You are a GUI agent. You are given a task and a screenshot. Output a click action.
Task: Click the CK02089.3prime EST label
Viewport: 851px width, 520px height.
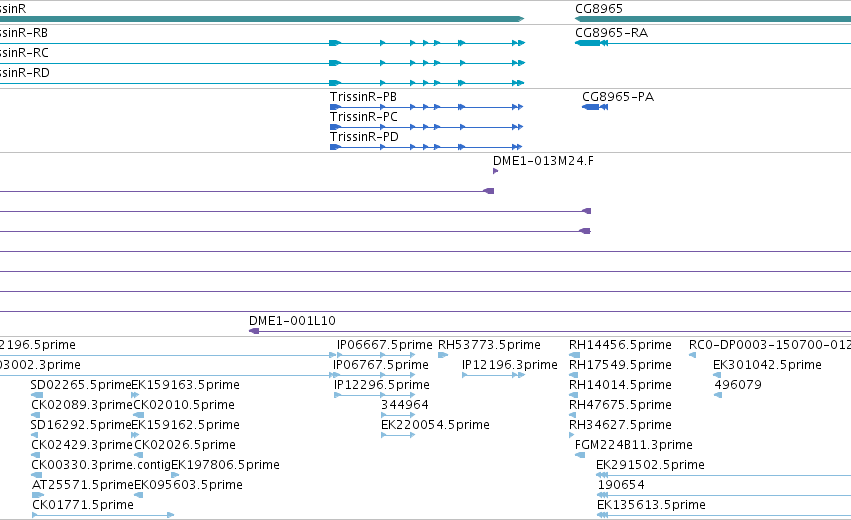coord(82,405)
